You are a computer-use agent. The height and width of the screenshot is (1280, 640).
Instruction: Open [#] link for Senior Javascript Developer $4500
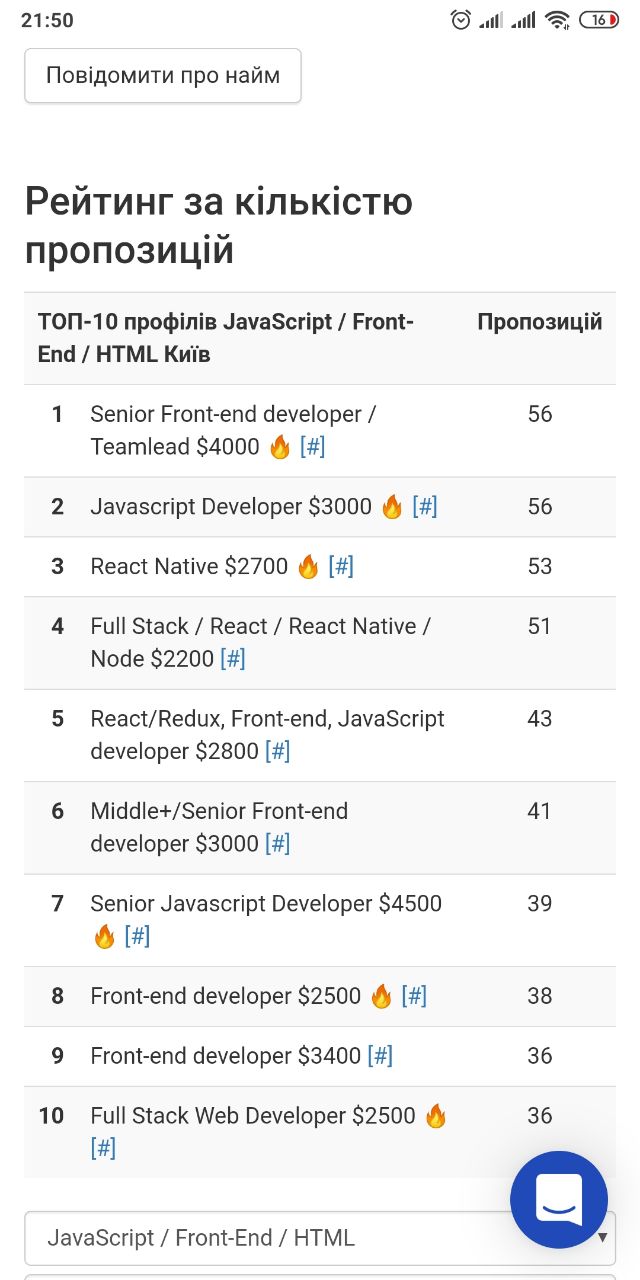point(138,937)
